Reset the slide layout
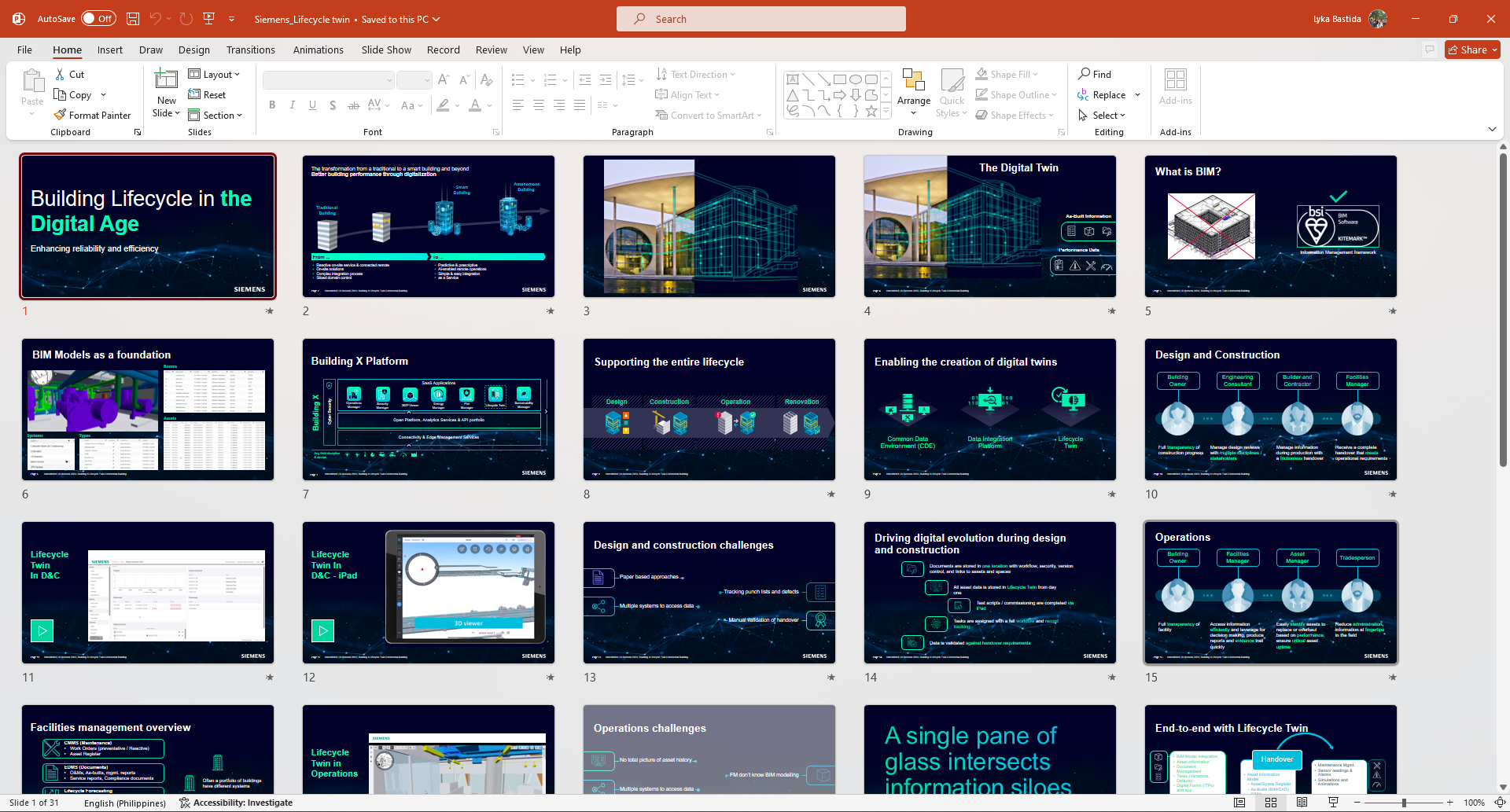Image resolution: width=1510 pixels, height=812 pixels. 207,95
